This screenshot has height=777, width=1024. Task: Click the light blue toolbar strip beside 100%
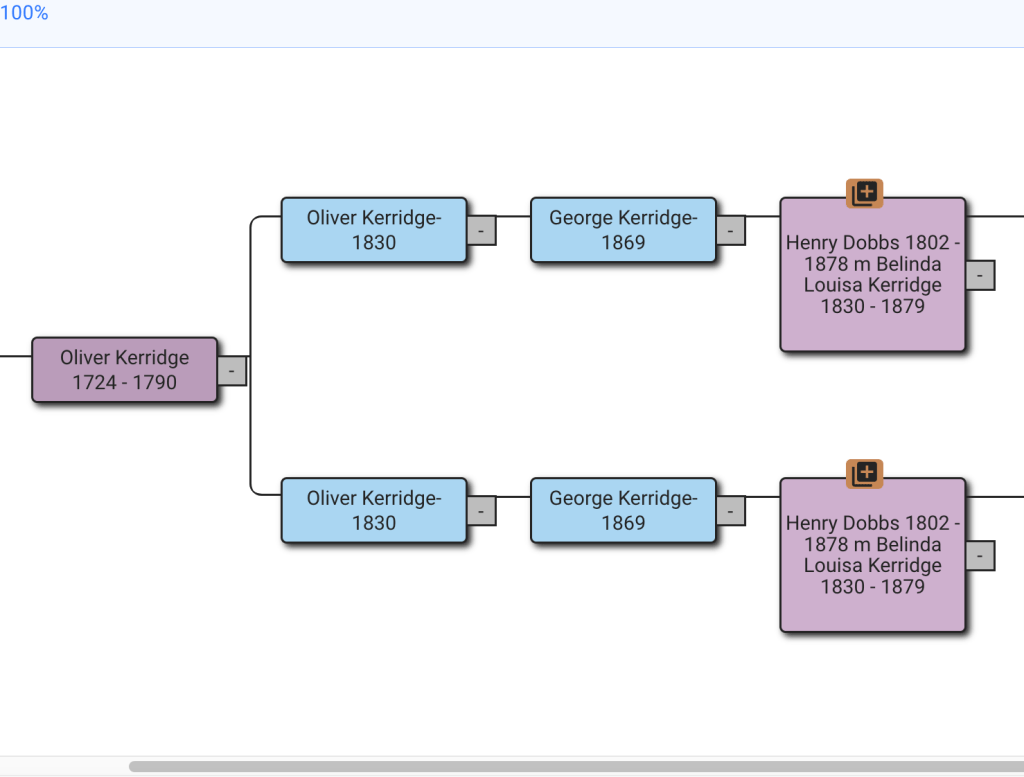click(500, 24)
